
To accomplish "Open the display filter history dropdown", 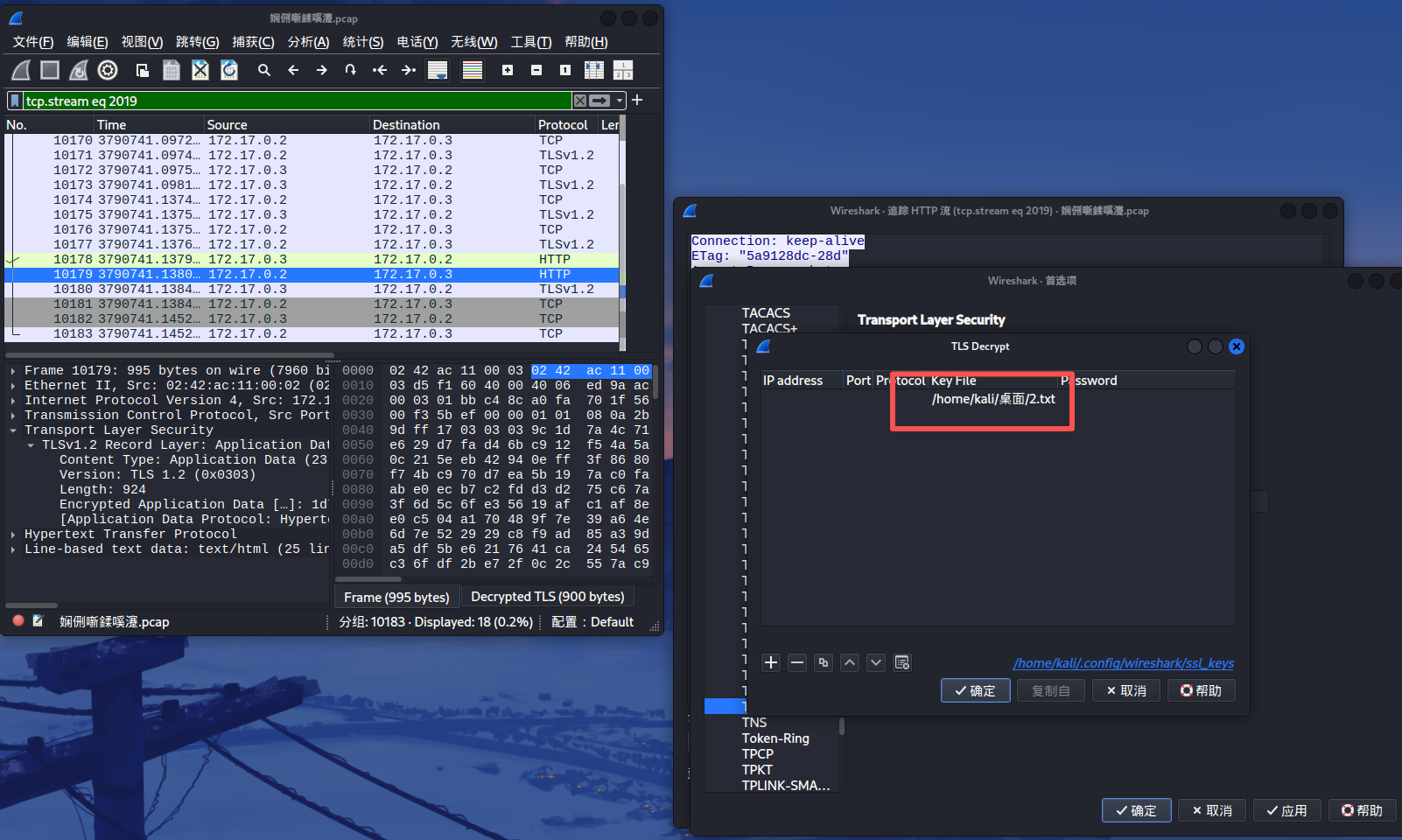I will click(x=620, y=101).
